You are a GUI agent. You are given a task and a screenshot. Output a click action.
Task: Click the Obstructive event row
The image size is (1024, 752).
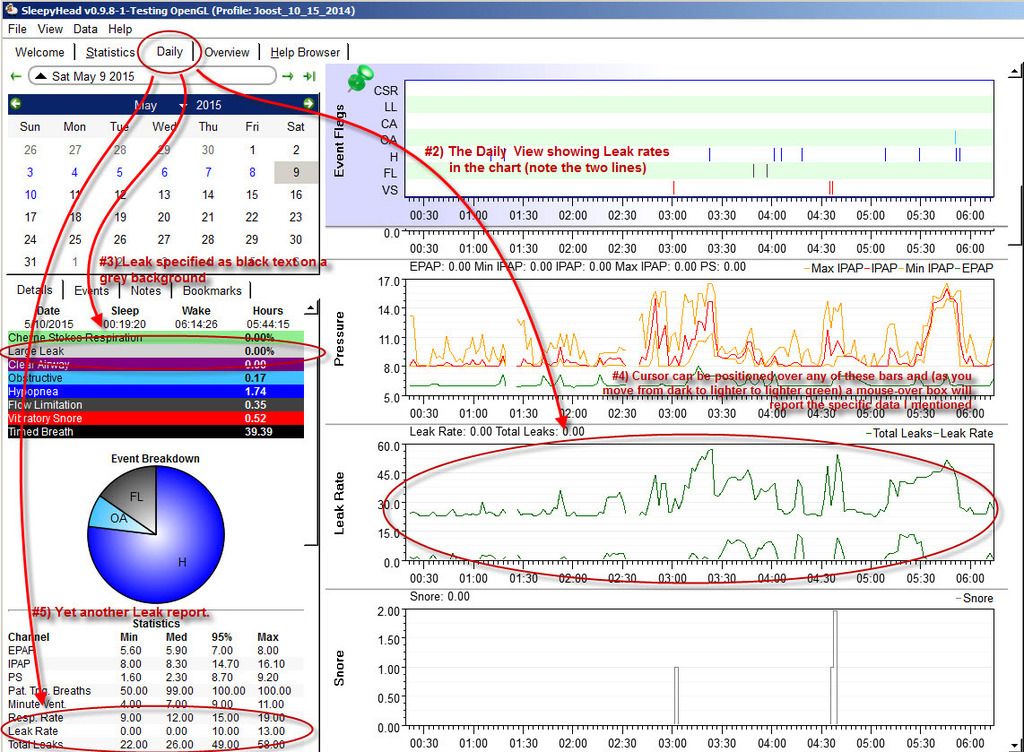coord(155,378)
